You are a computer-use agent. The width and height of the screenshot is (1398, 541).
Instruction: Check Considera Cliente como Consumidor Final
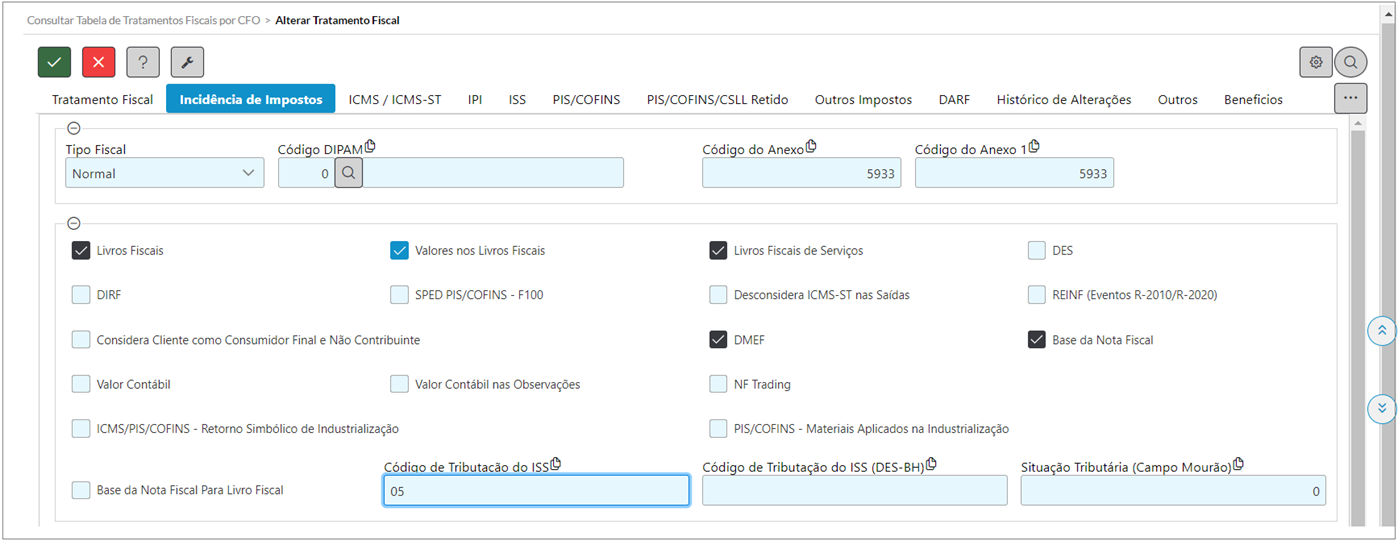[x=81, y=340]
